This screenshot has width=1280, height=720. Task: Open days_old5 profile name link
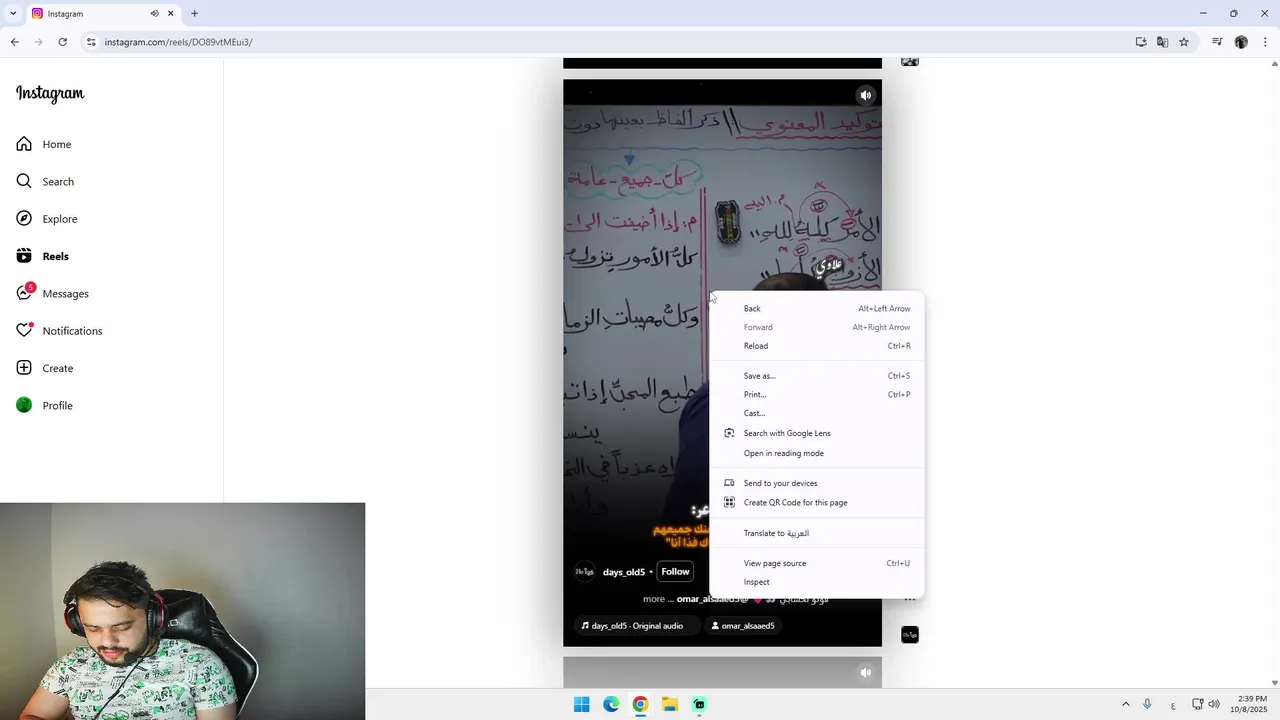tap(624, 572)
